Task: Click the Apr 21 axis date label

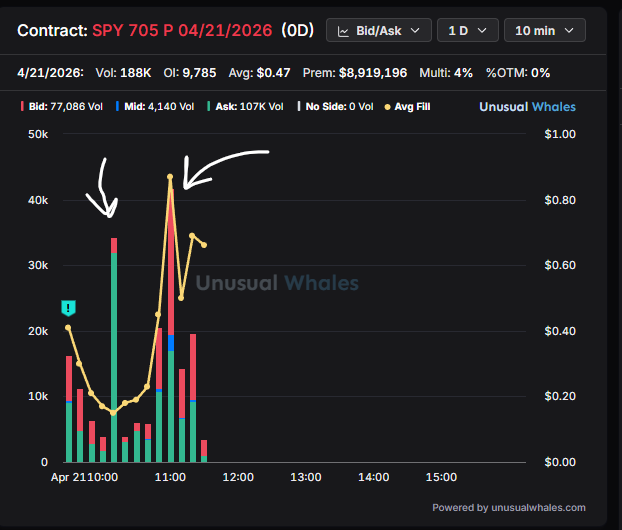Action: click(x=67, y=477)
